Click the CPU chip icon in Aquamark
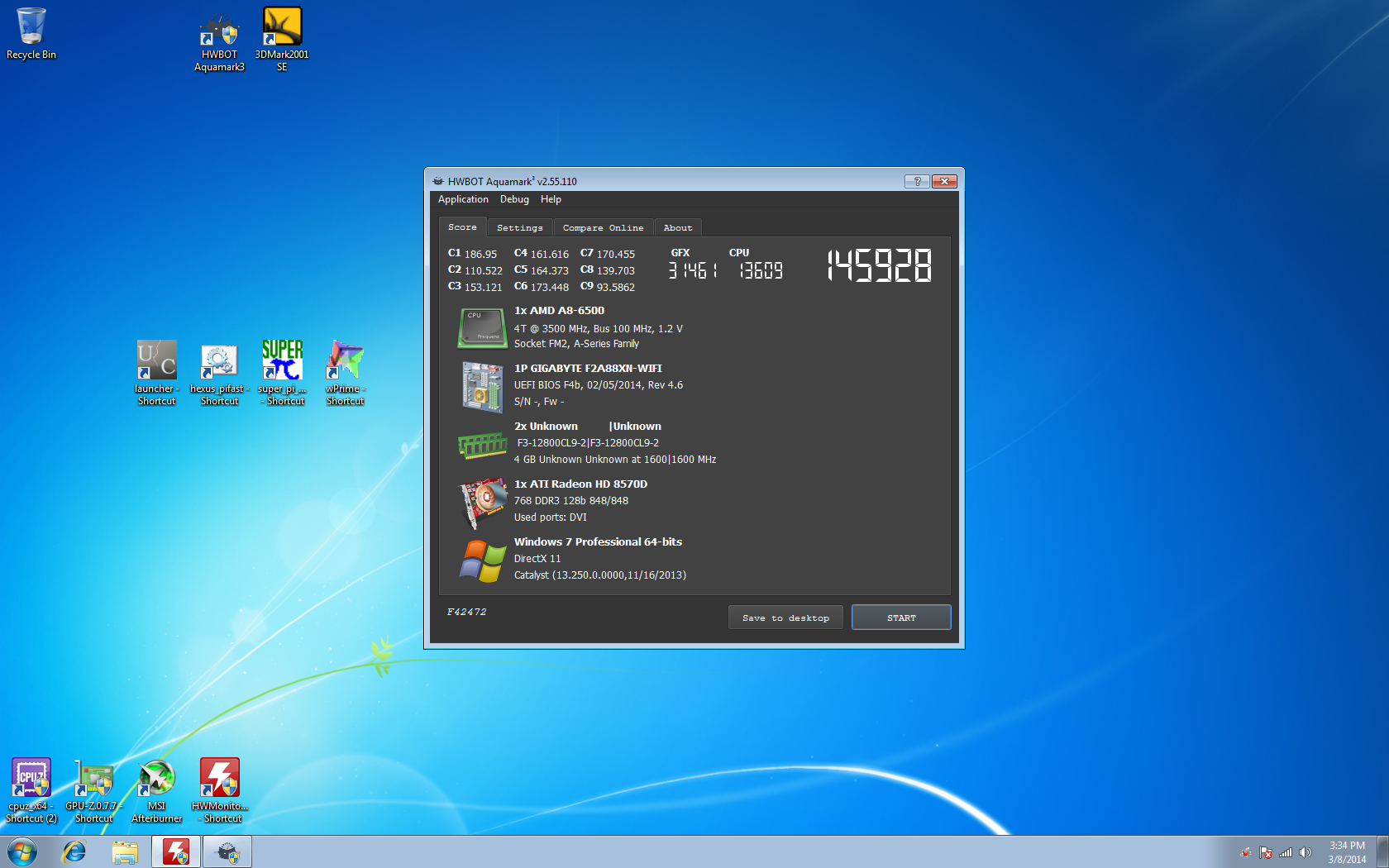 [x=482, y=327]
